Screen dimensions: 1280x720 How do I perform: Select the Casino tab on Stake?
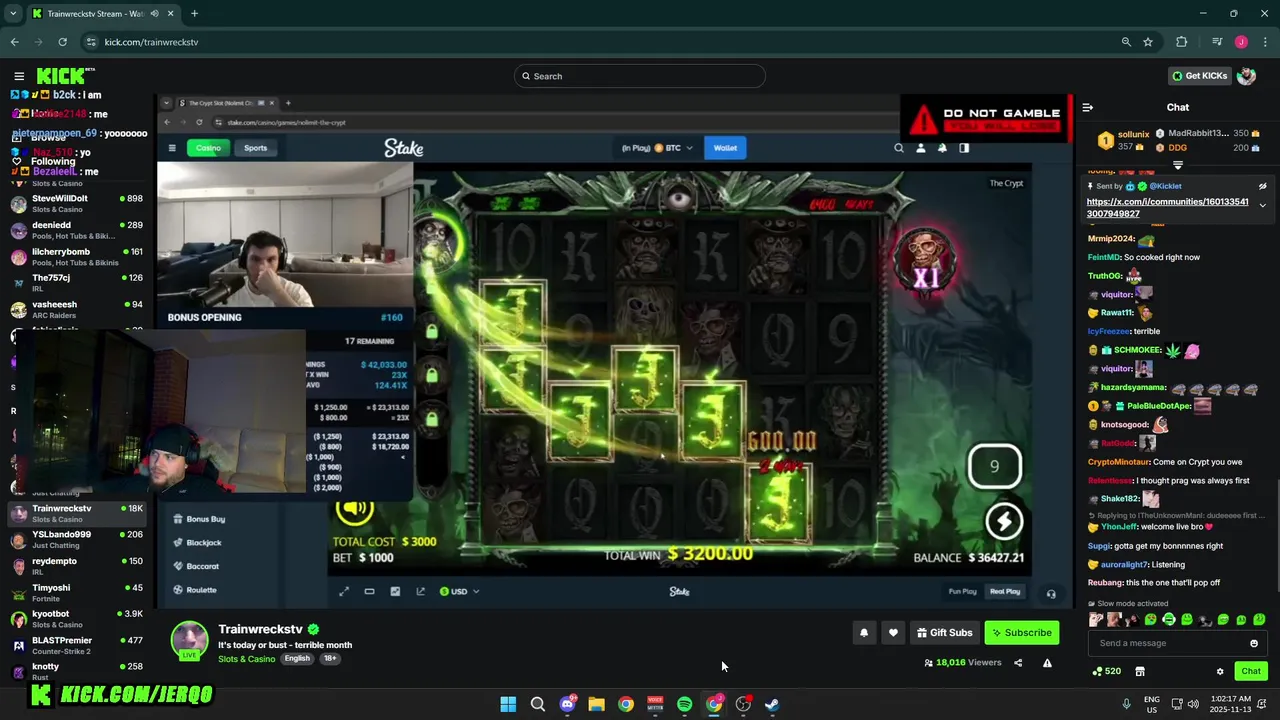(208, 148)
